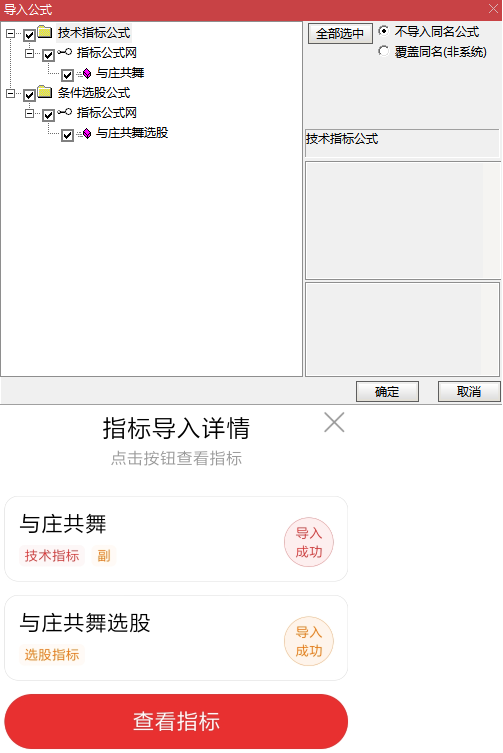Collapse the 条件选股公式 tree node
Screen dimensions: 503x753
coord(11,93)
